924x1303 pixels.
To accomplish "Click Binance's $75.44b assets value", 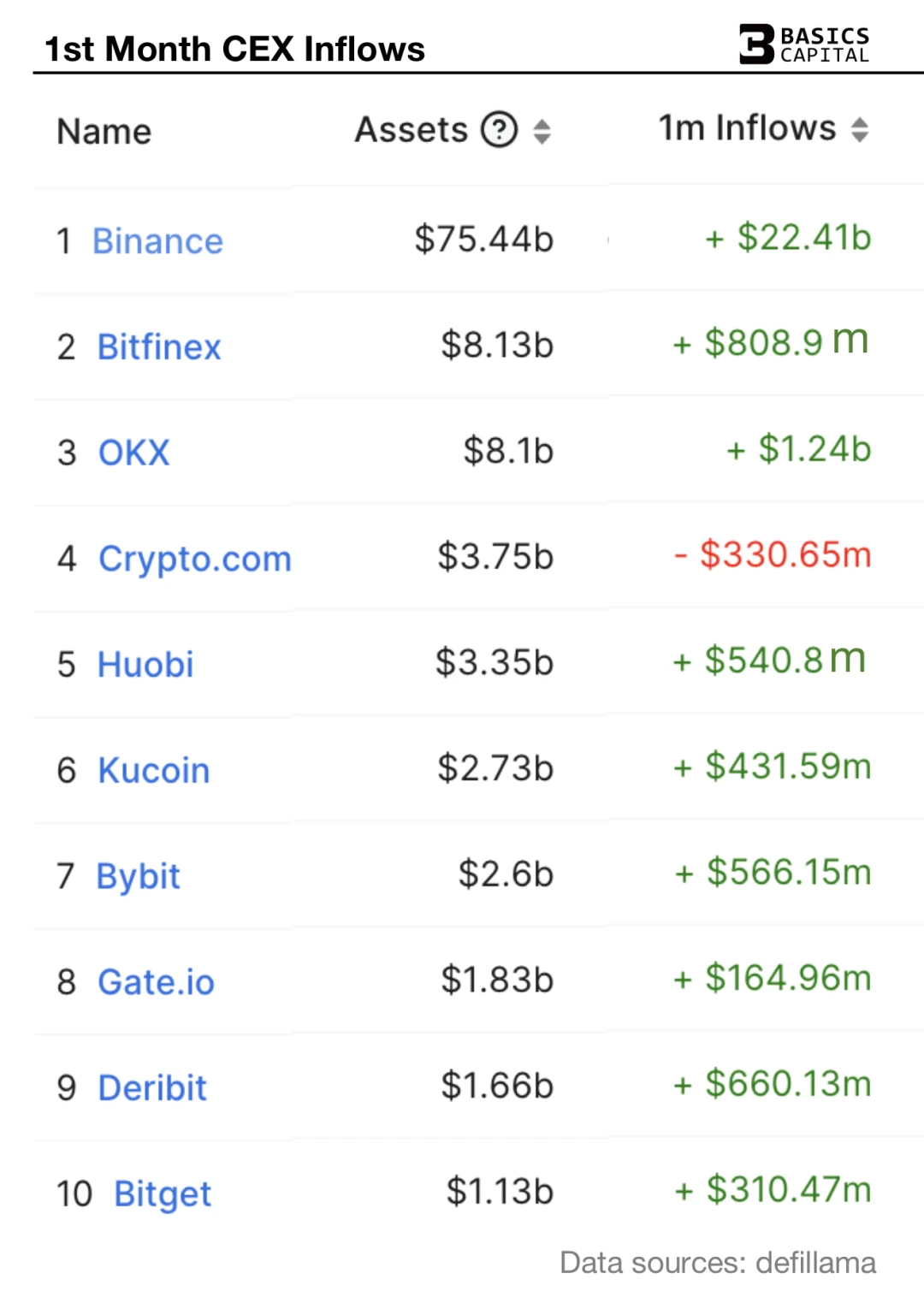I will (484, 239).
